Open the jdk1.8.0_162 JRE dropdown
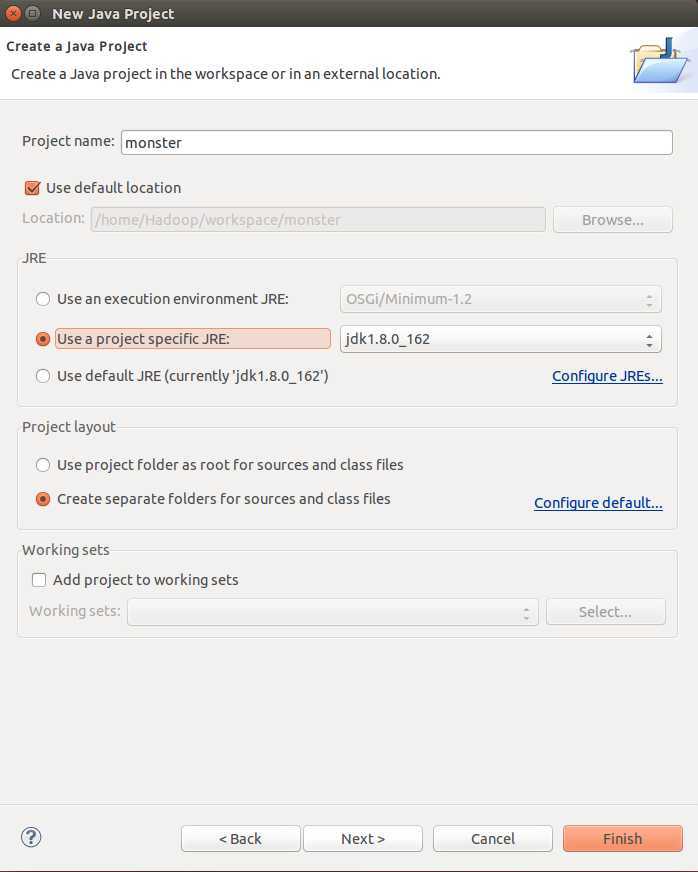Viewport: 698px width, 872px height. click(500, 339)
